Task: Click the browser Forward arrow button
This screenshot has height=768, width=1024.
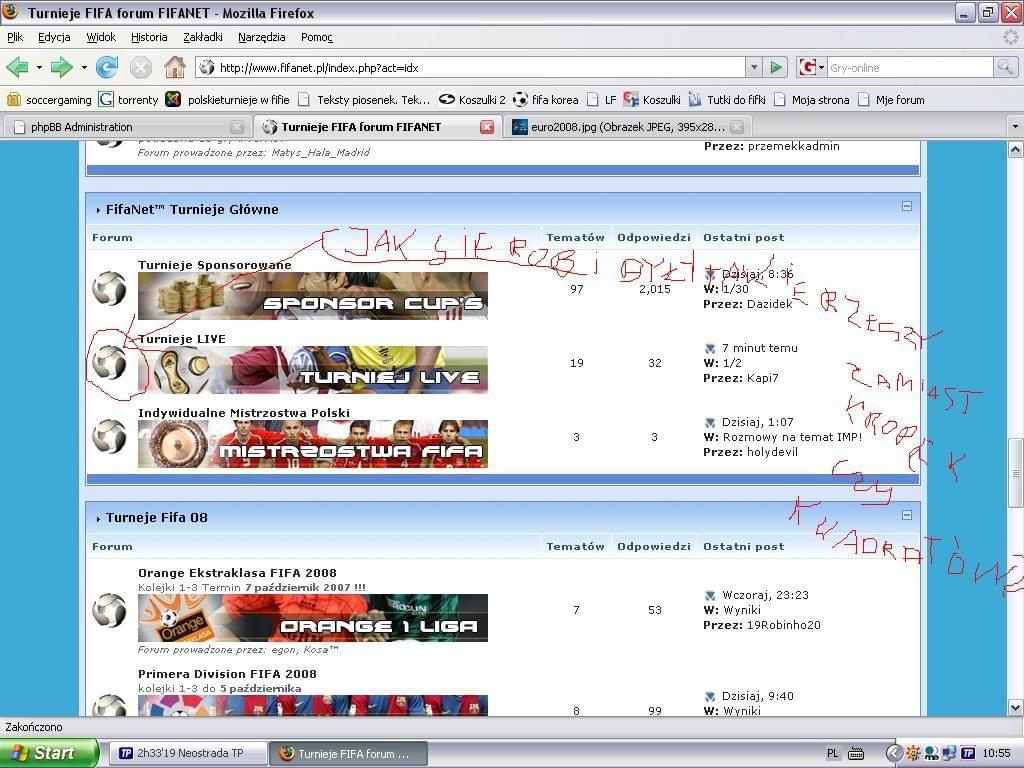Action: coord(61,67)
